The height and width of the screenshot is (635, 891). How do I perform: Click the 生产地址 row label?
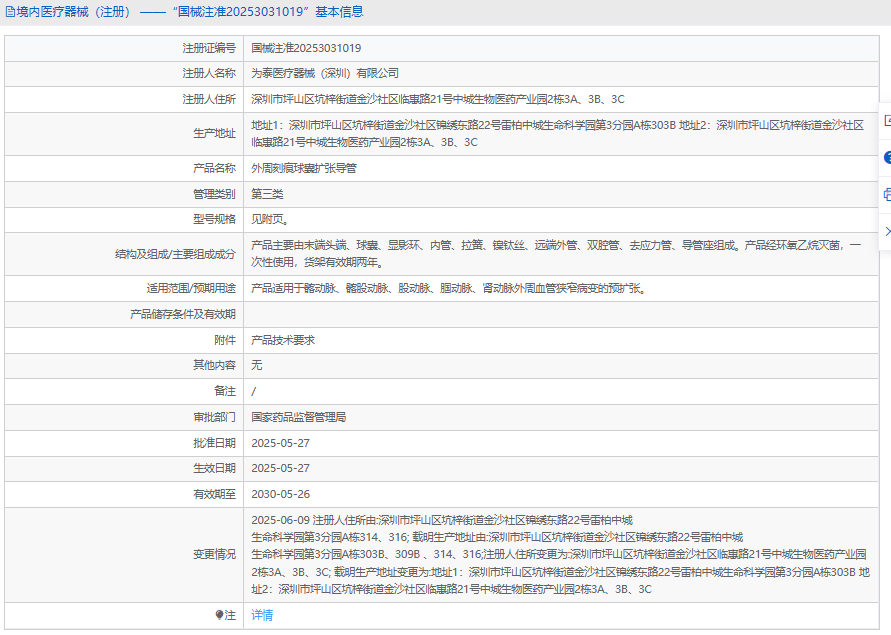coord(214,133)
